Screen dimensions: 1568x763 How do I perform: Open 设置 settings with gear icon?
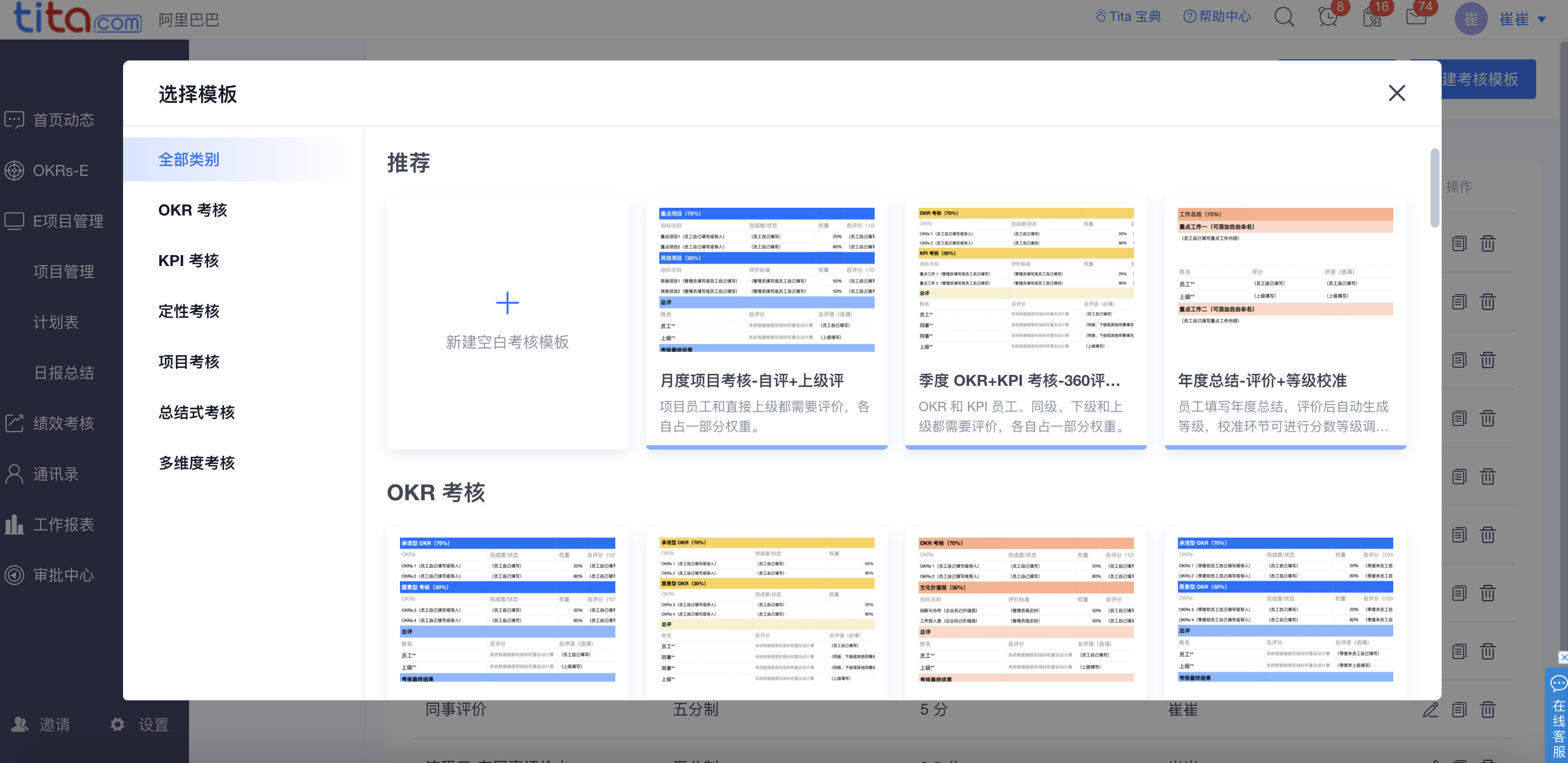click(140, 724)
